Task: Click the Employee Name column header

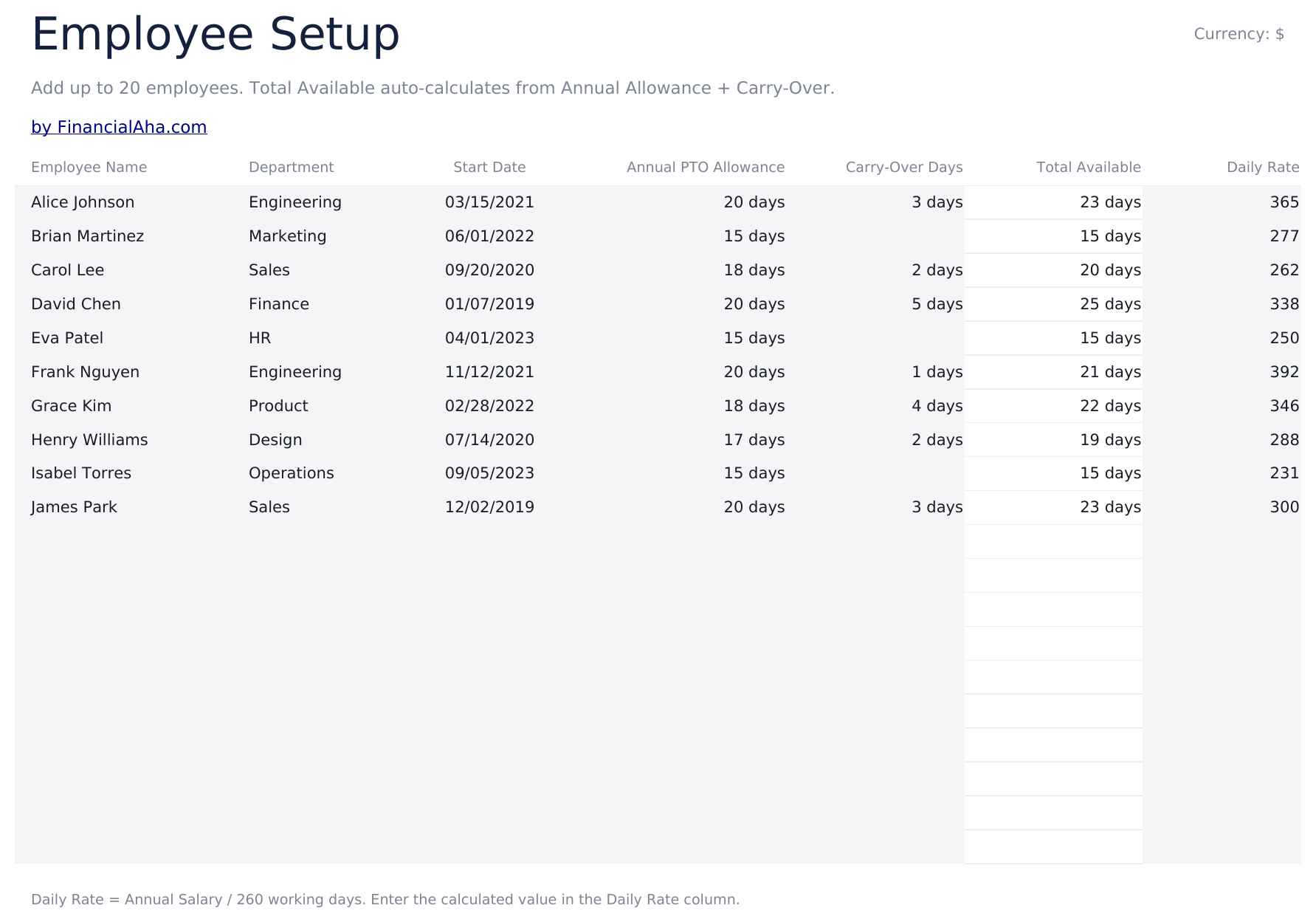Action: point(89,168)
